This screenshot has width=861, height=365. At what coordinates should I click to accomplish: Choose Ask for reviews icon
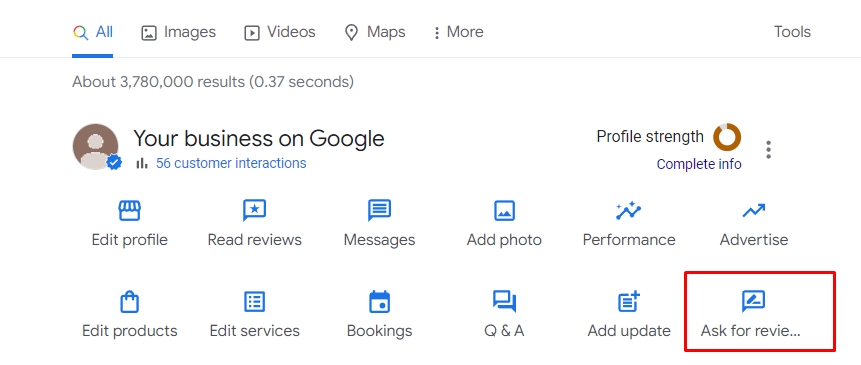click(753, 301)
